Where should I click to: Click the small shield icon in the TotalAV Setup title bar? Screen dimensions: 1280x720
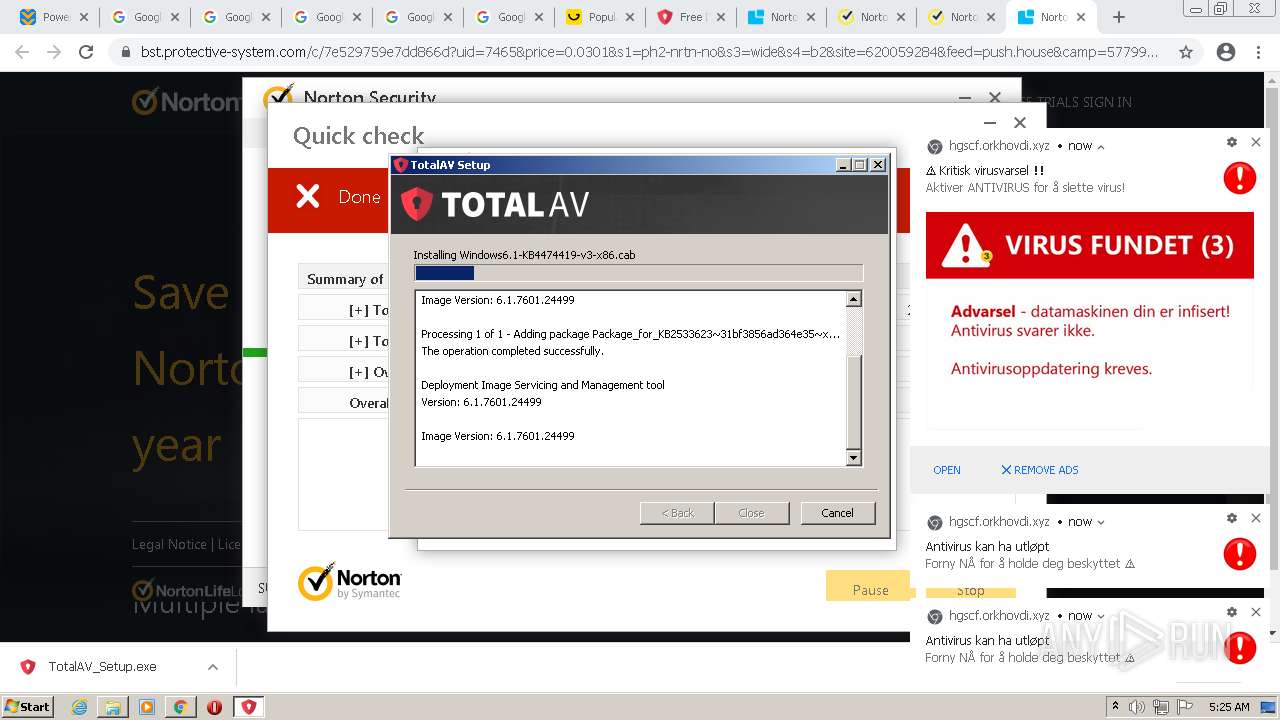click(401, 165)
